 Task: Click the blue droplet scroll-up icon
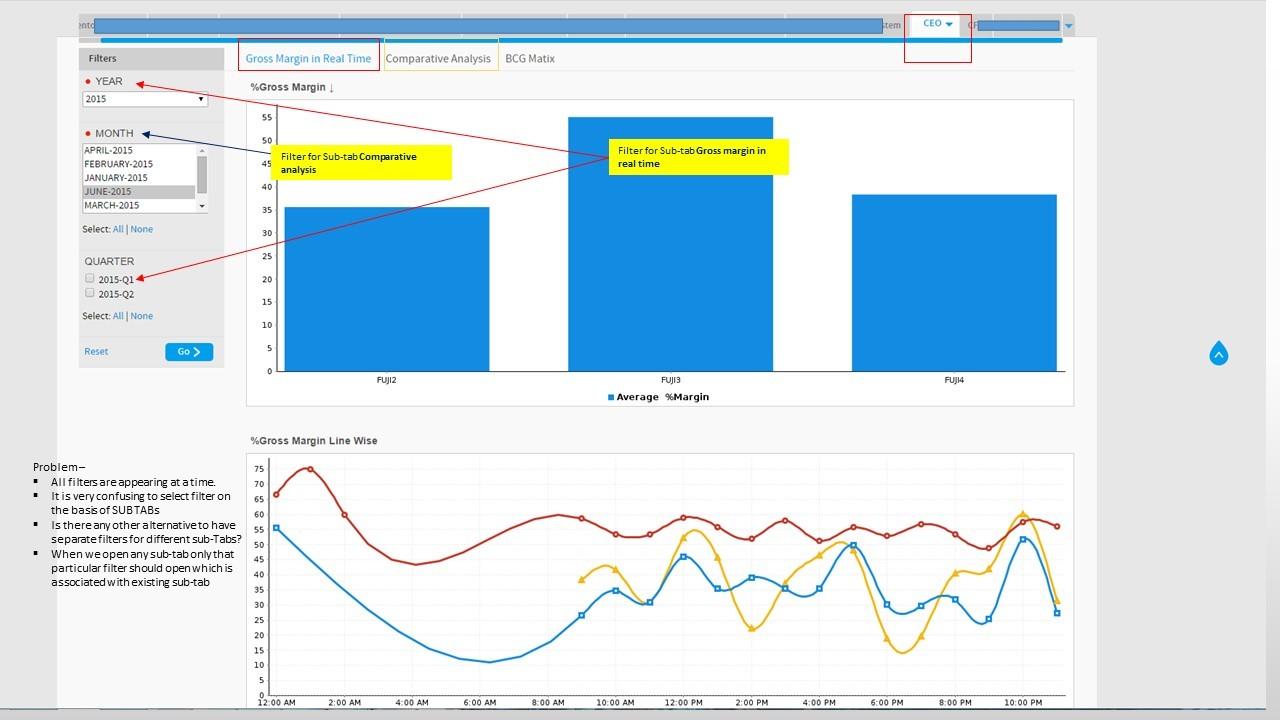(1219, 353)
